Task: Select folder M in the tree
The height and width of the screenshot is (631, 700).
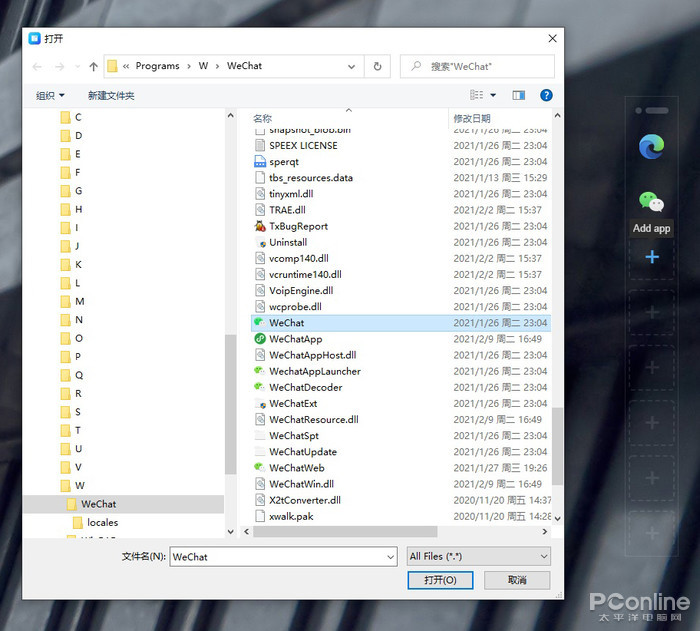Action: 73,301
